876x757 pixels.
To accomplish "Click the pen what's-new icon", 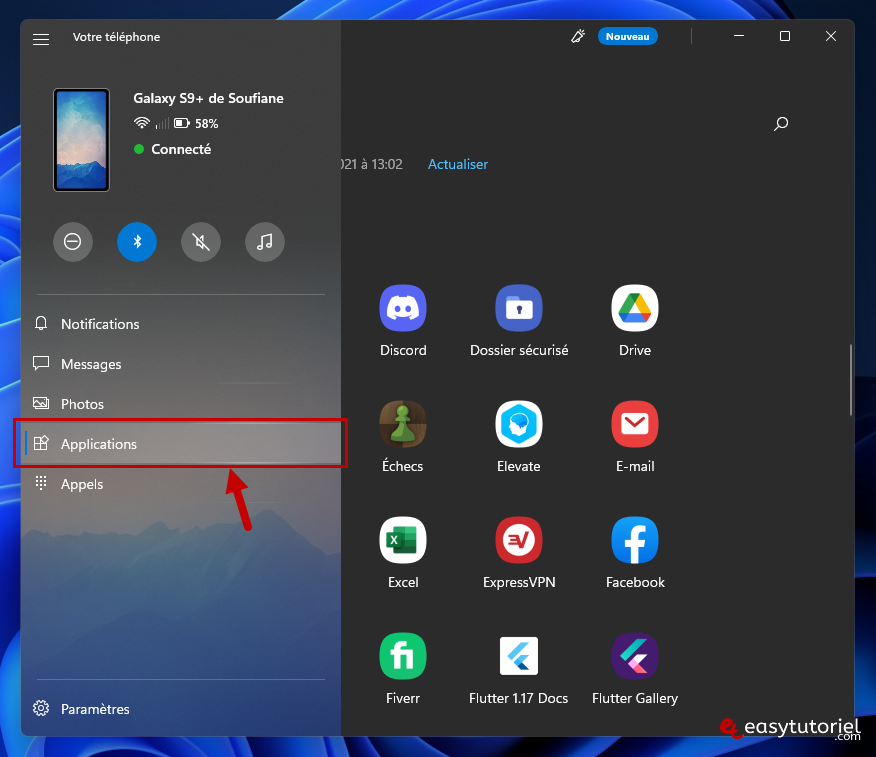I will [578, 36].
